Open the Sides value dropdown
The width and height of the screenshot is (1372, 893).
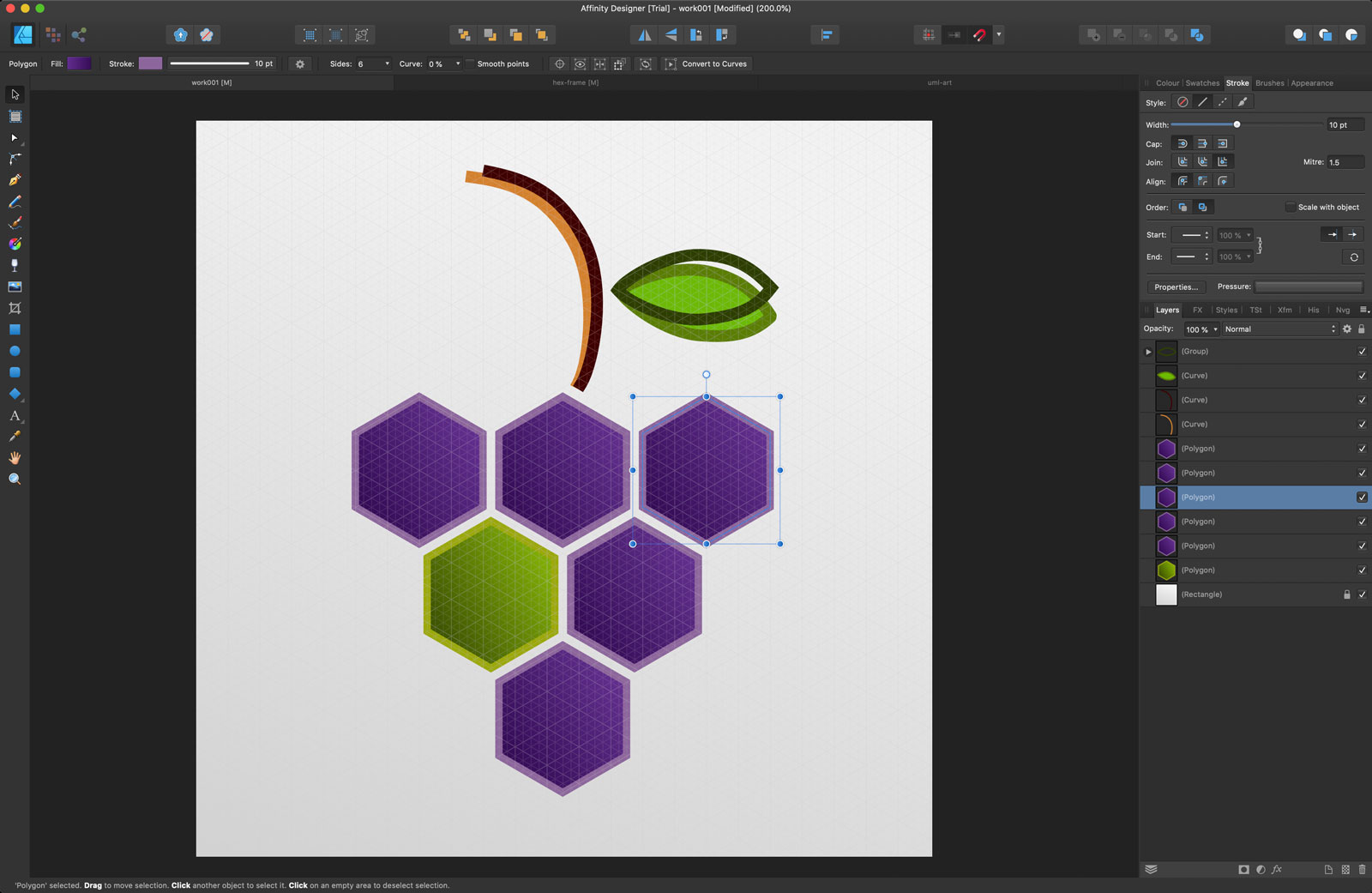pos(387,64)
